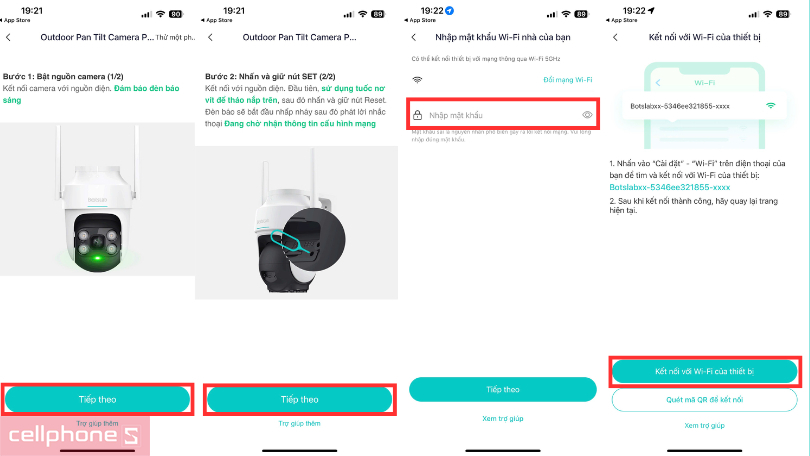Tap Tiếp theo below the password field
The image size is (810, 456).
pos(503,389)
